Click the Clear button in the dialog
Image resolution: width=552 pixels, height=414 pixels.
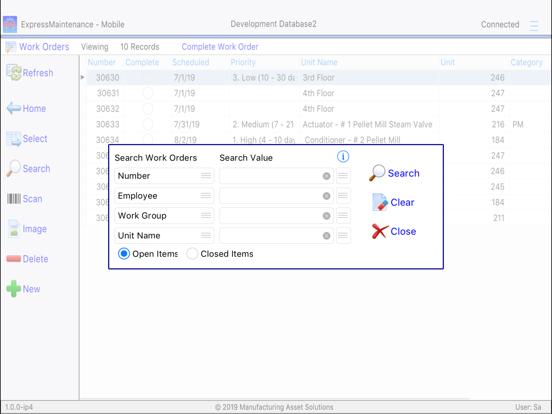[x=393, y=202]
